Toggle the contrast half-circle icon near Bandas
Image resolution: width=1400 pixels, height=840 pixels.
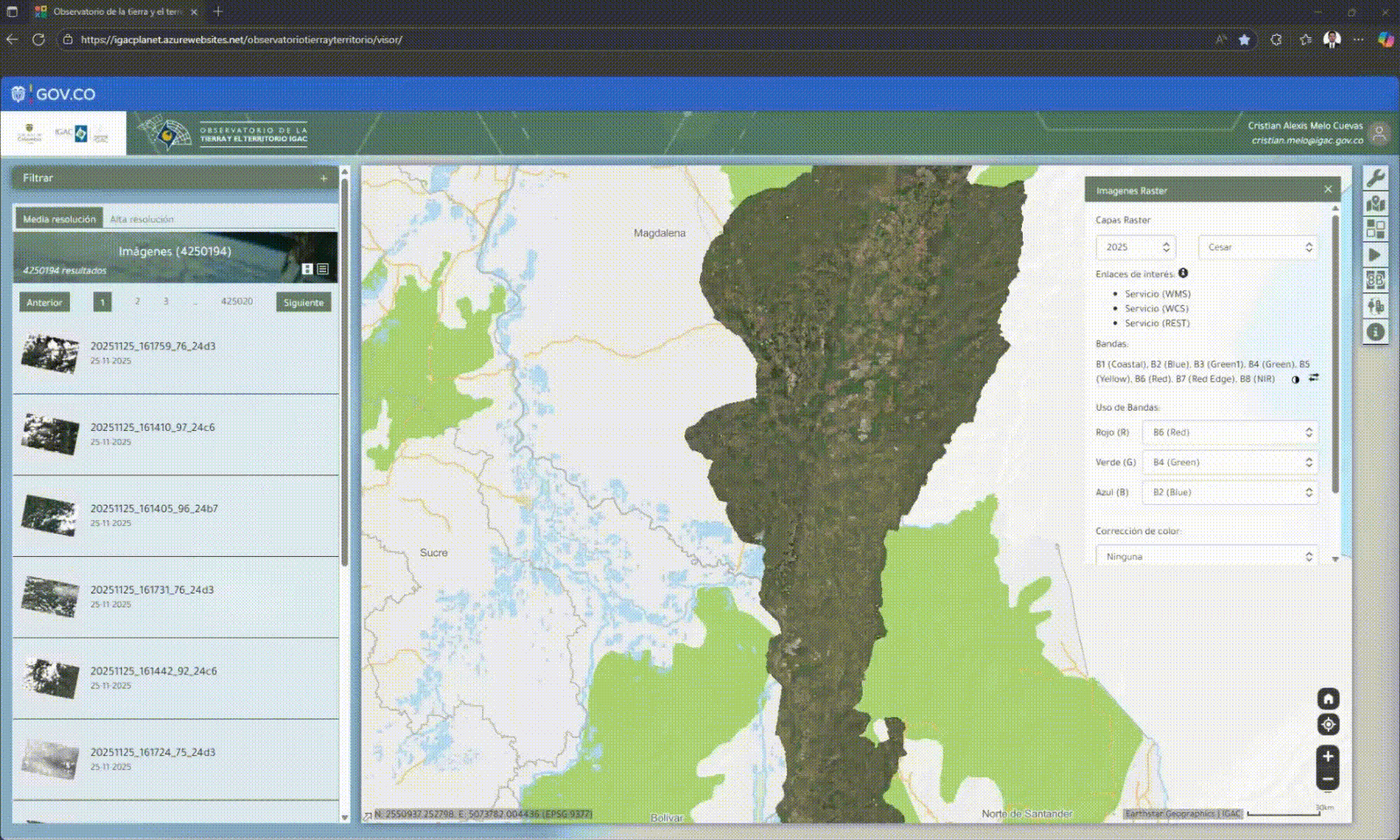click(x=1295, y=380)
